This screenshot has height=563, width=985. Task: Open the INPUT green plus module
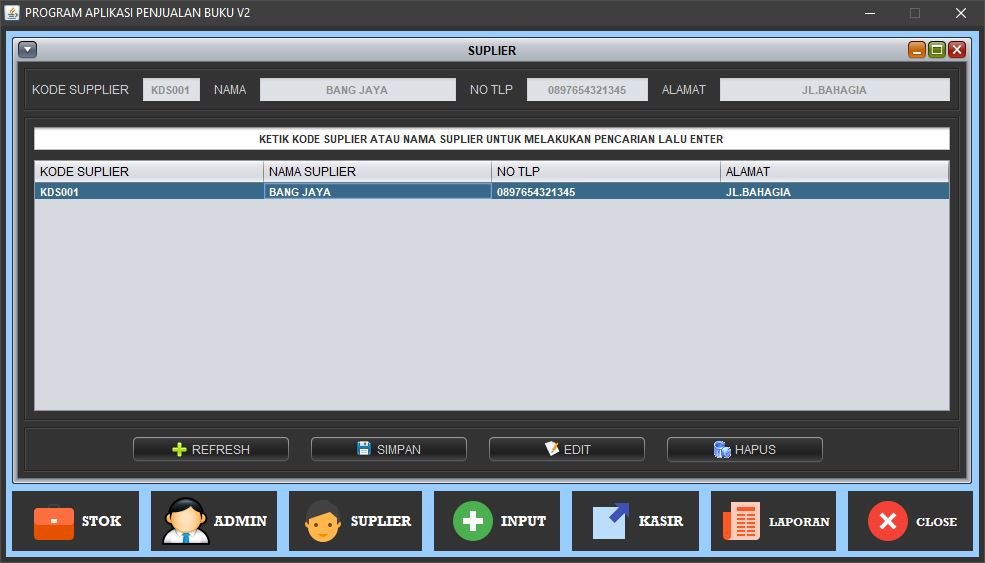click(x=497, y=521)
